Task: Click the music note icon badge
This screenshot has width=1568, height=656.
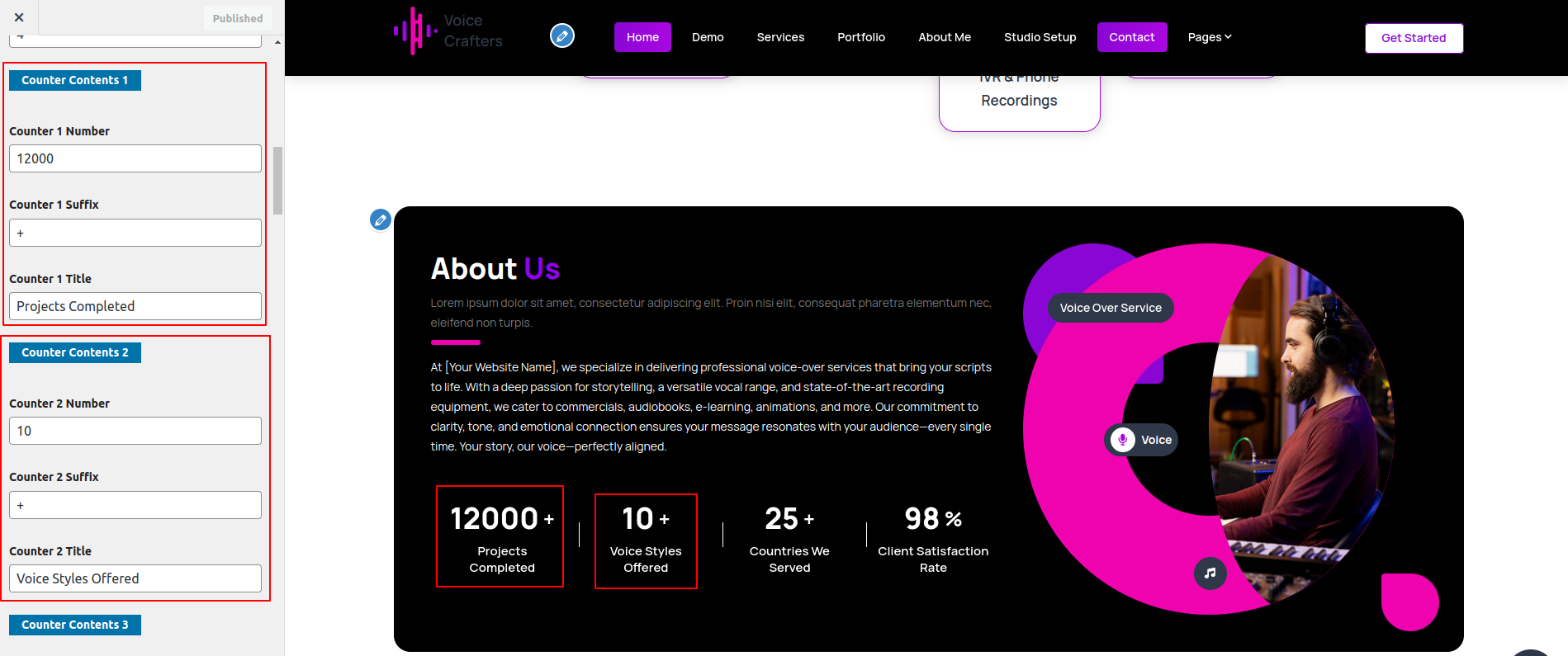Action: pos(1210,573)
